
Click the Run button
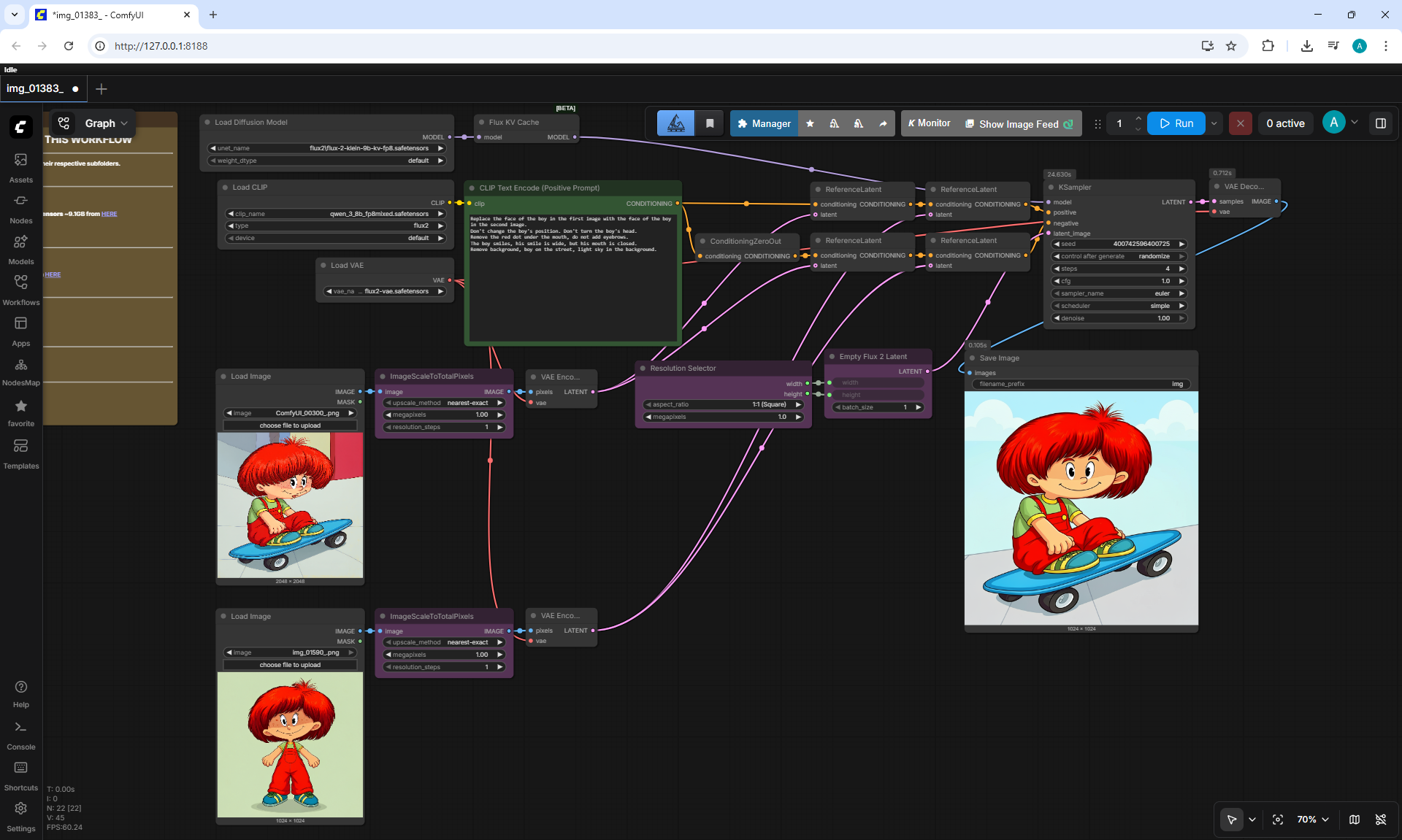click(x=1176, y=123)
